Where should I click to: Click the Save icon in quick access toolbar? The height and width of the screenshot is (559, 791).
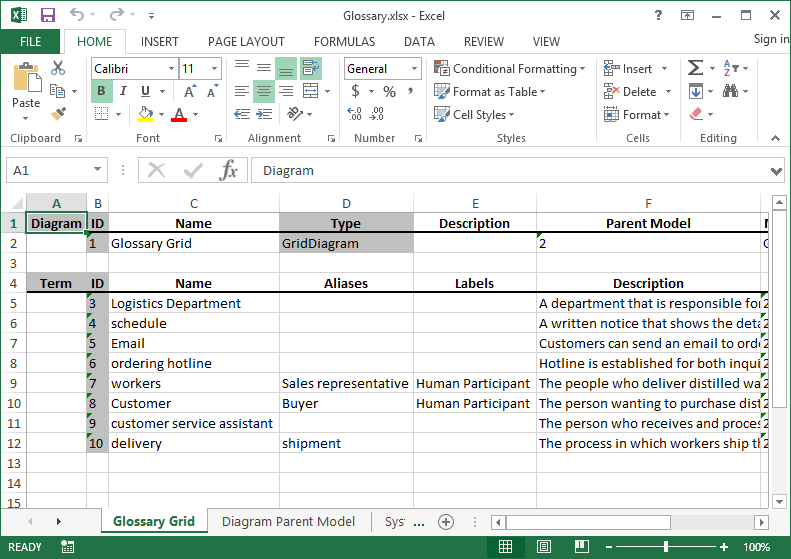click(47, 15)
